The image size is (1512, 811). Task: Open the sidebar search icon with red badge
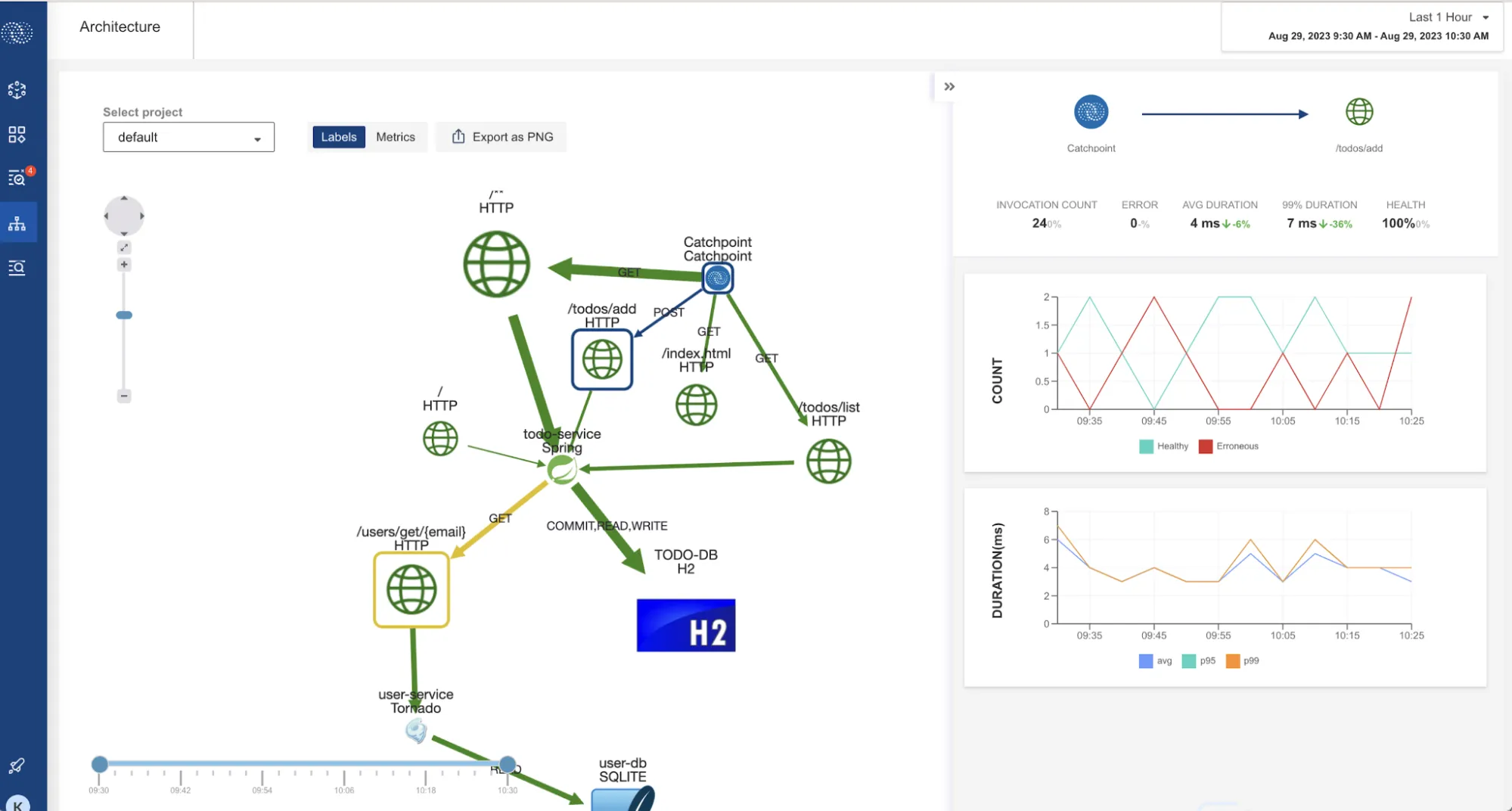(x=17, y=179)
